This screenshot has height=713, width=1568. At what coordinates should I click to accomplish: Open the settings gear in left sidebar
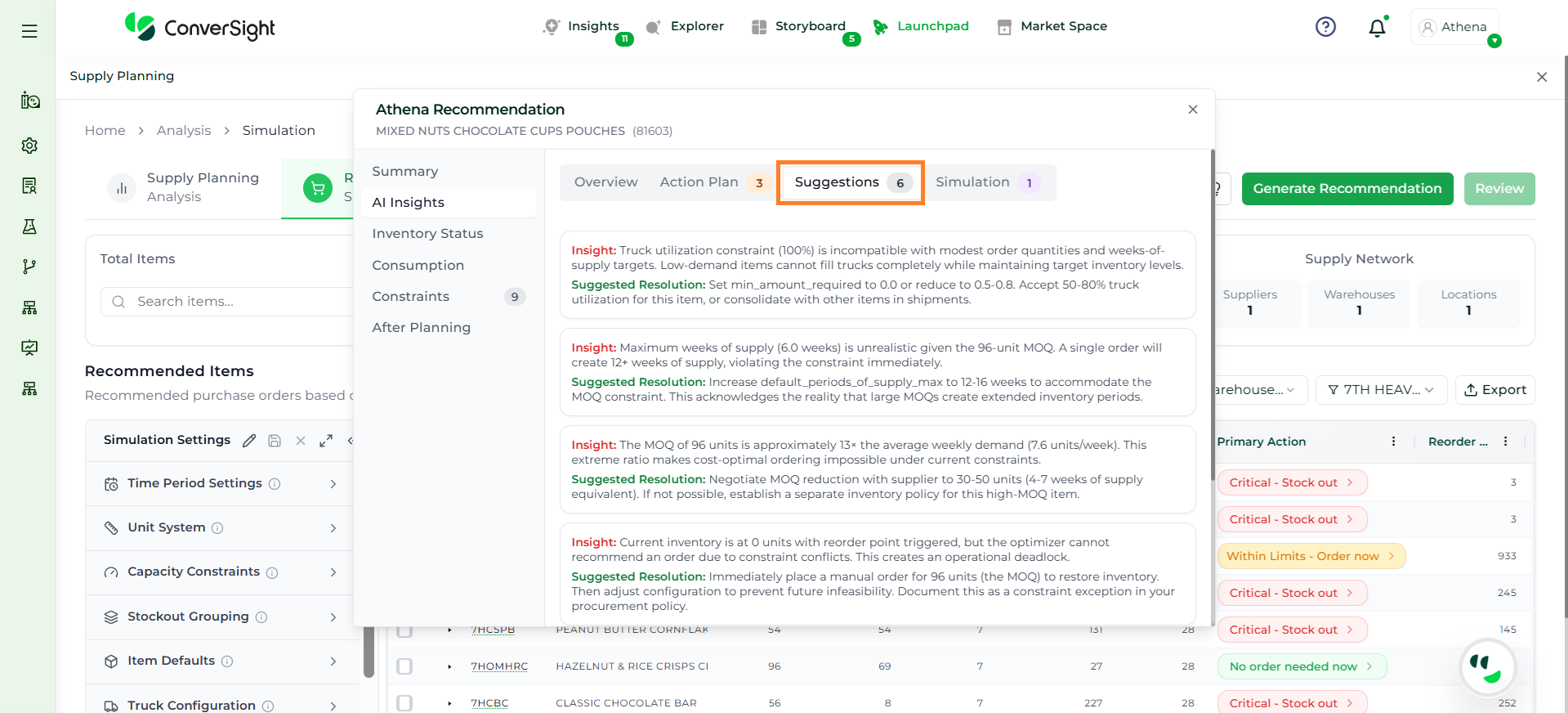point(29,146)
